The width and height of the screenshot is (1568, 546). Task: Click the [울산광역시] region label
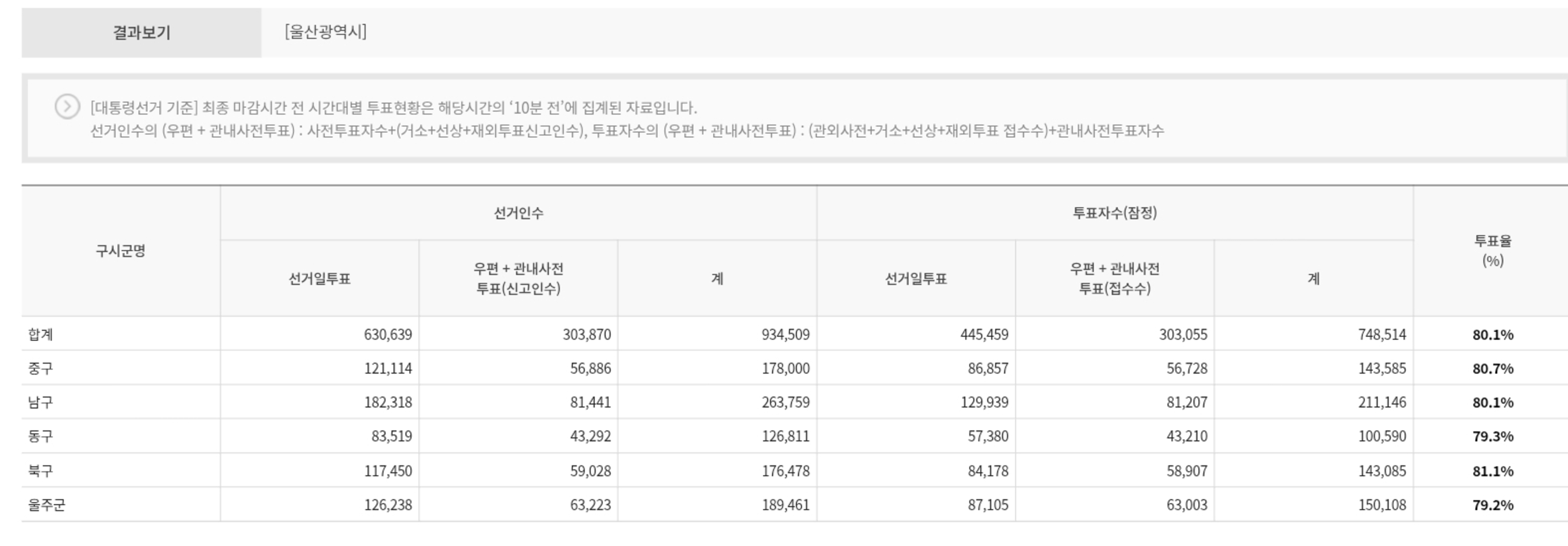(326, 32)
